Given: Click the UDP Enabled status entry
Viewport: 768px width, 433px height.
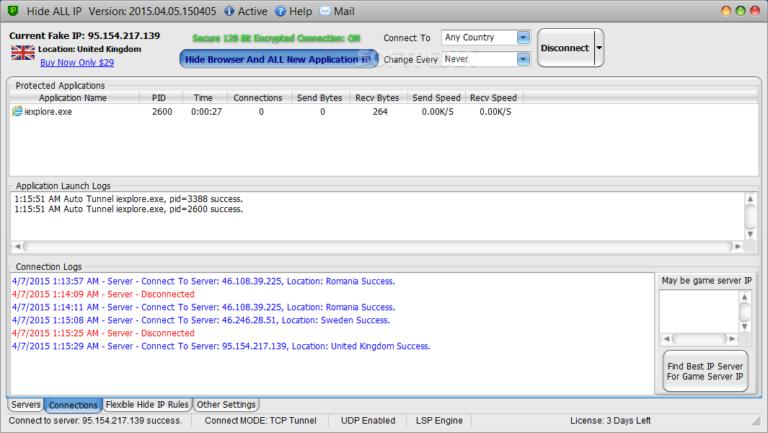Looking at the screenshot, I should (x=368, y=420).
